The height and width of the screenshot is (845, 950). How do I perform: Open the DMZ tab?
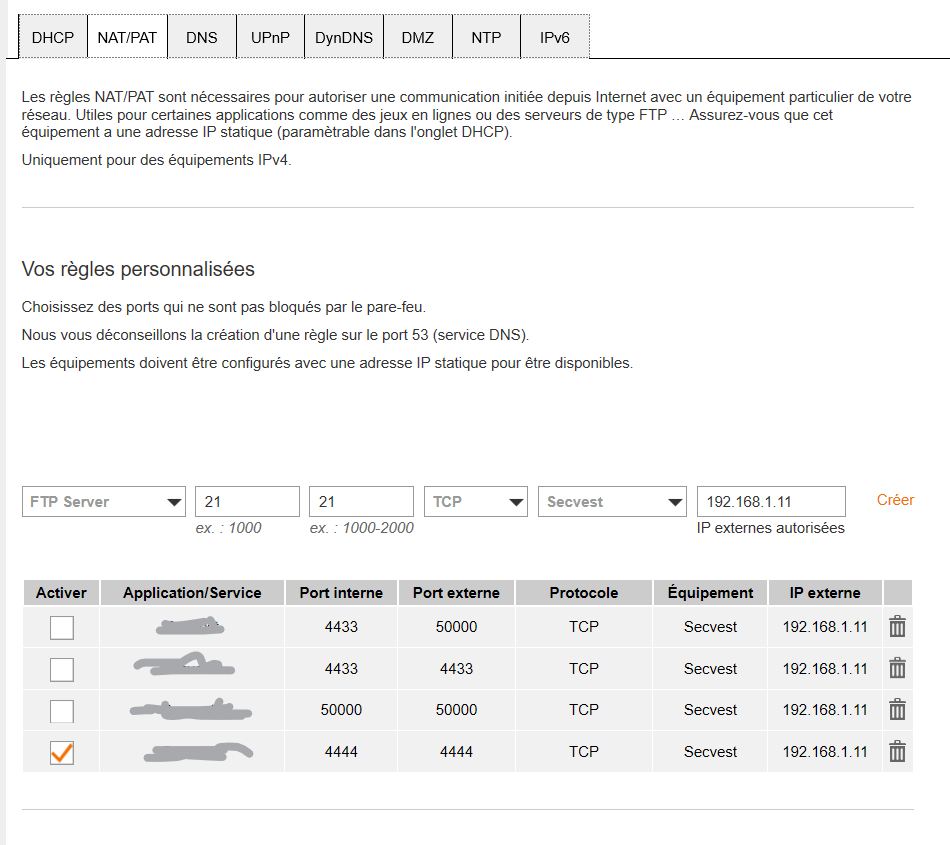point(418,38)
